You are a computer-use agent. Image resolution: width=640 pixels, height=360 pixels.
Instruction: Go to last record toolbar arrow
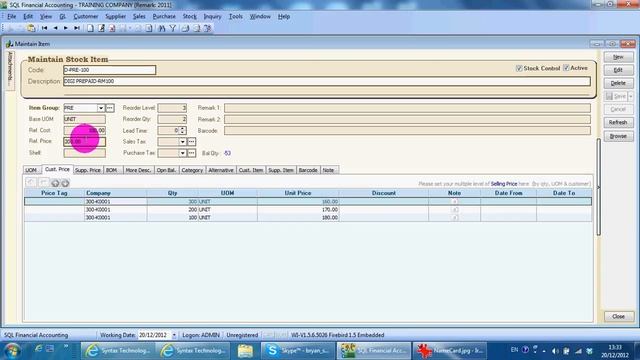(77, 28)
